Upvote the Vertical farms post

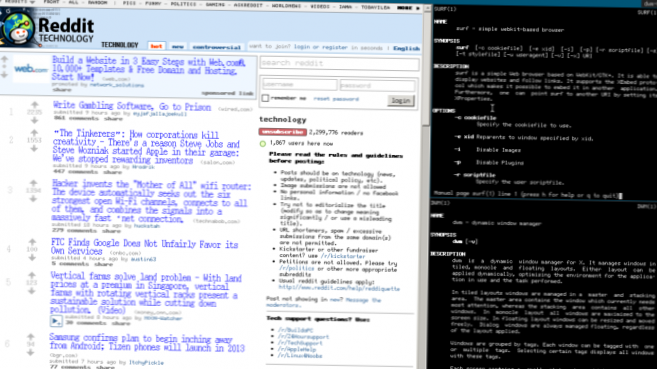(32, 275)
